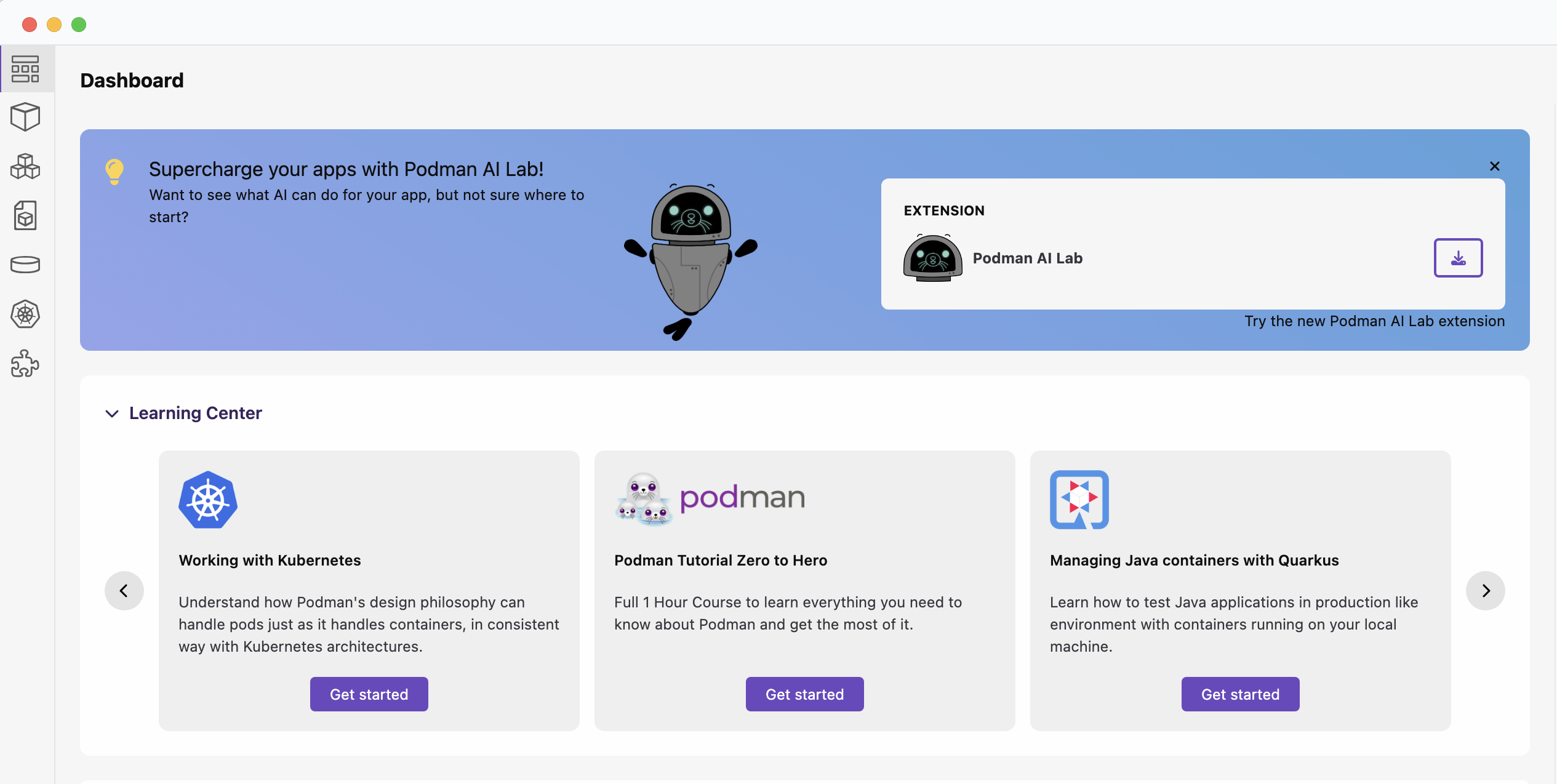Get started with Quarkus Java containers

click(x=1240, y=694)
